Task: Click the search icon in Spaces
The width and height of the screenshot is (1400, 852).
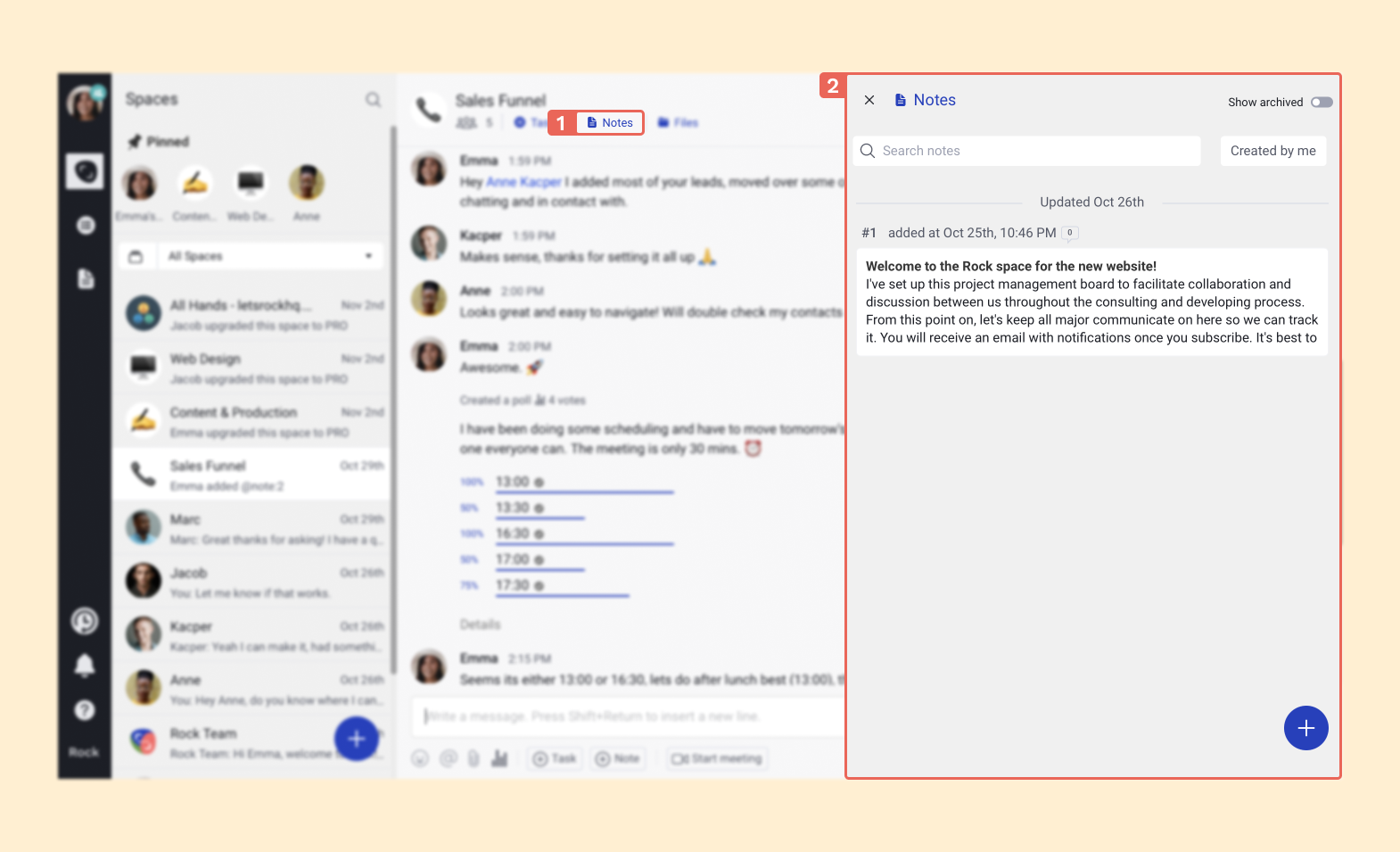Action: [x=373, y=100]
